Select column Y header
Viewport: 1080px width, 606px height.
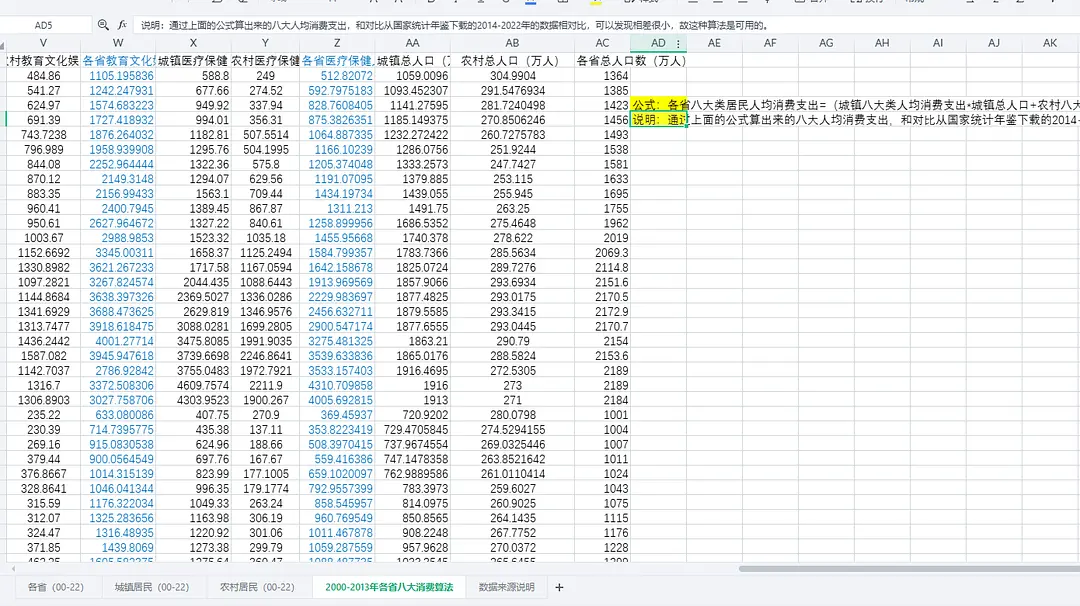tap(265, 43)
